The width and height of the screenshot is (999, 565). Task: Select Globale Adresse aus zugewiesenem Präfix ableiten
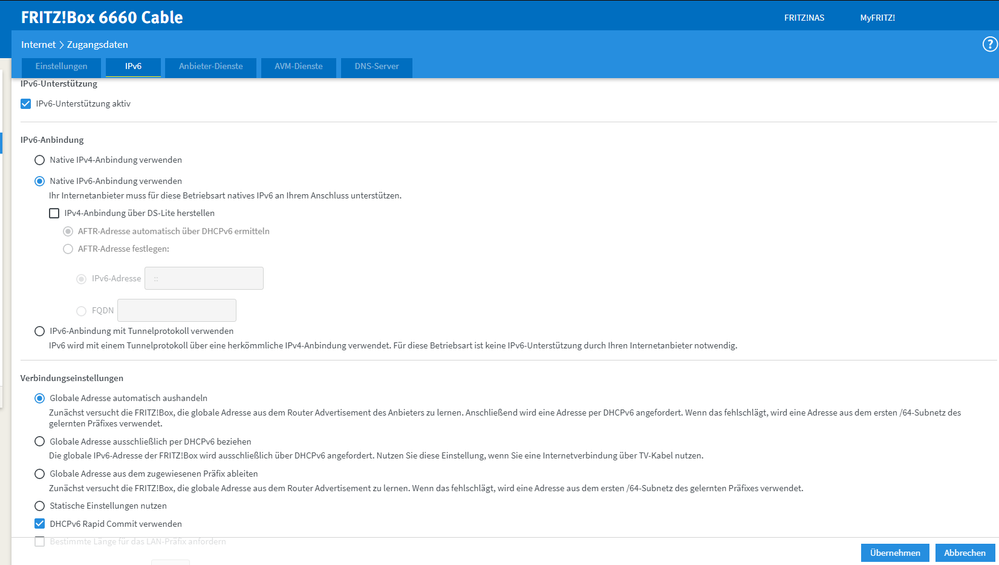click(x=40, y=474)
